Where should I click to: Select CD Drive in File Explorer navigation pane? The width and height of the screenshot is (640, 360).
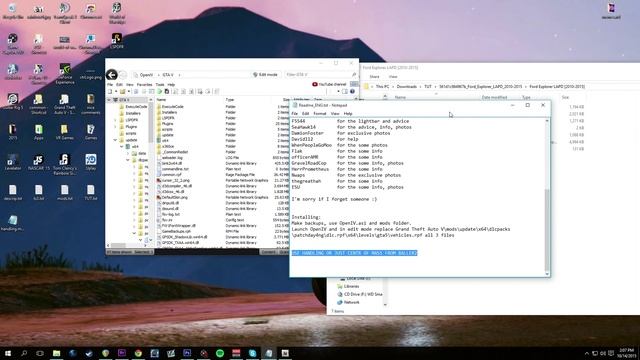pyautogui.click(x=360, y=294)
